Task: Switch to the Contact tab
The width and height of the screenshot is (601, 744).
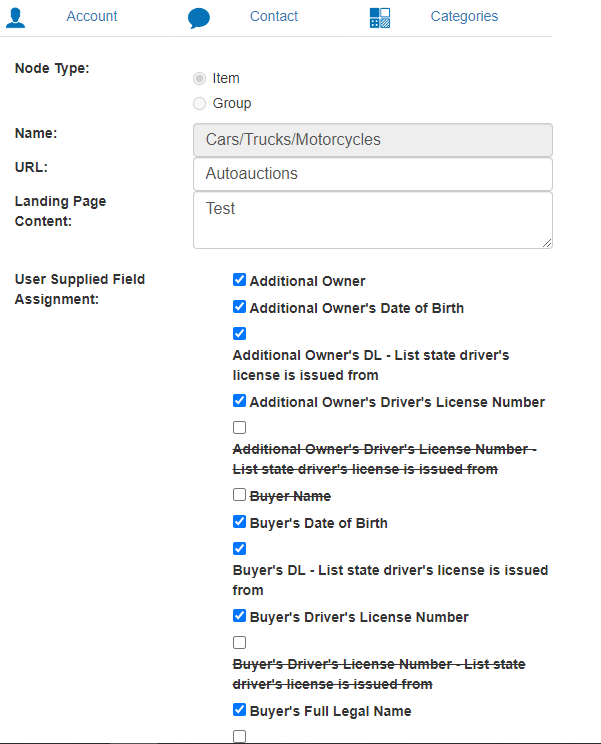Action: (274, 16)
